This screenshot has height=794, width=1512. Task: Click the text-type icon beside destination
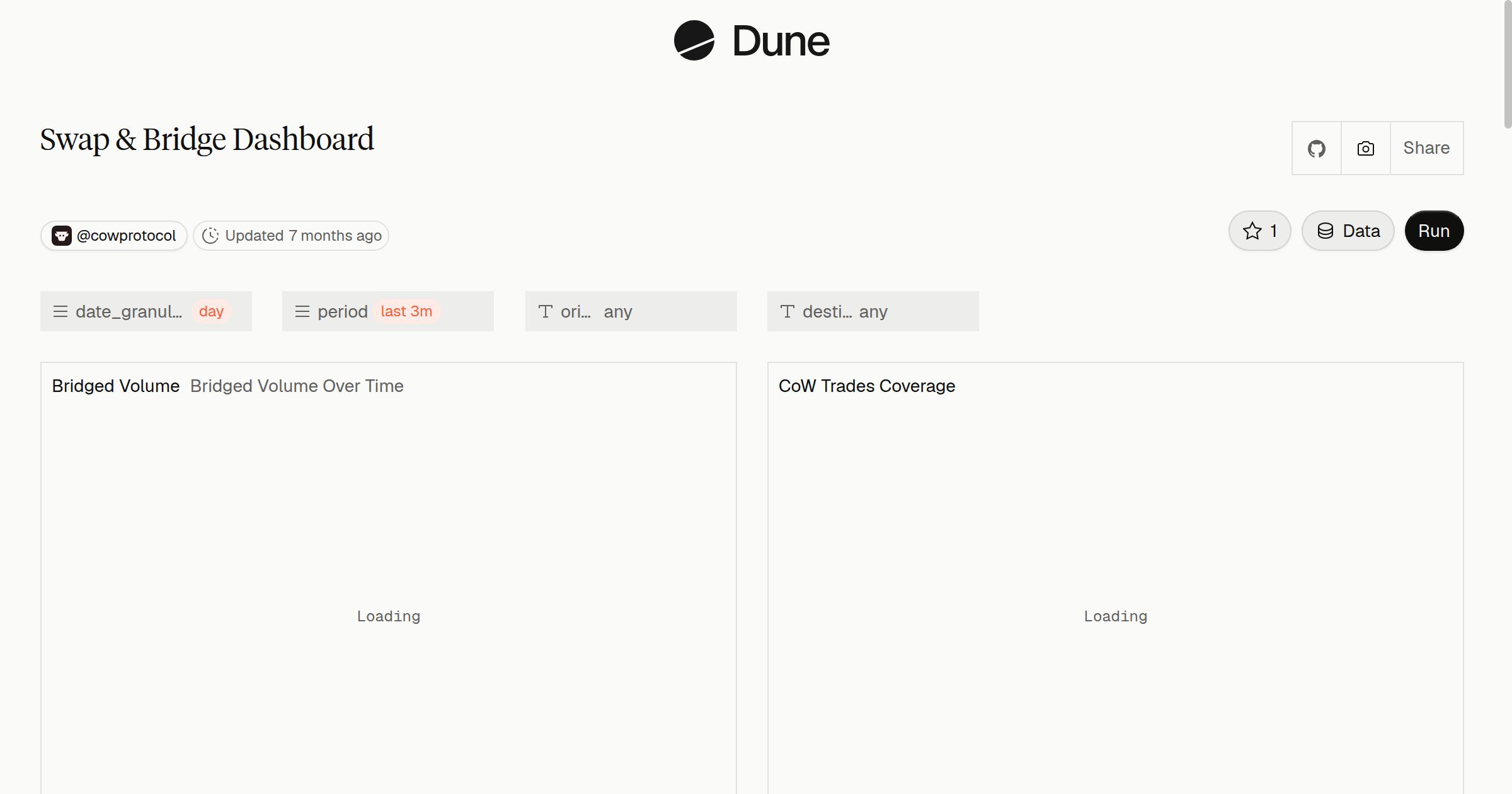787,311
